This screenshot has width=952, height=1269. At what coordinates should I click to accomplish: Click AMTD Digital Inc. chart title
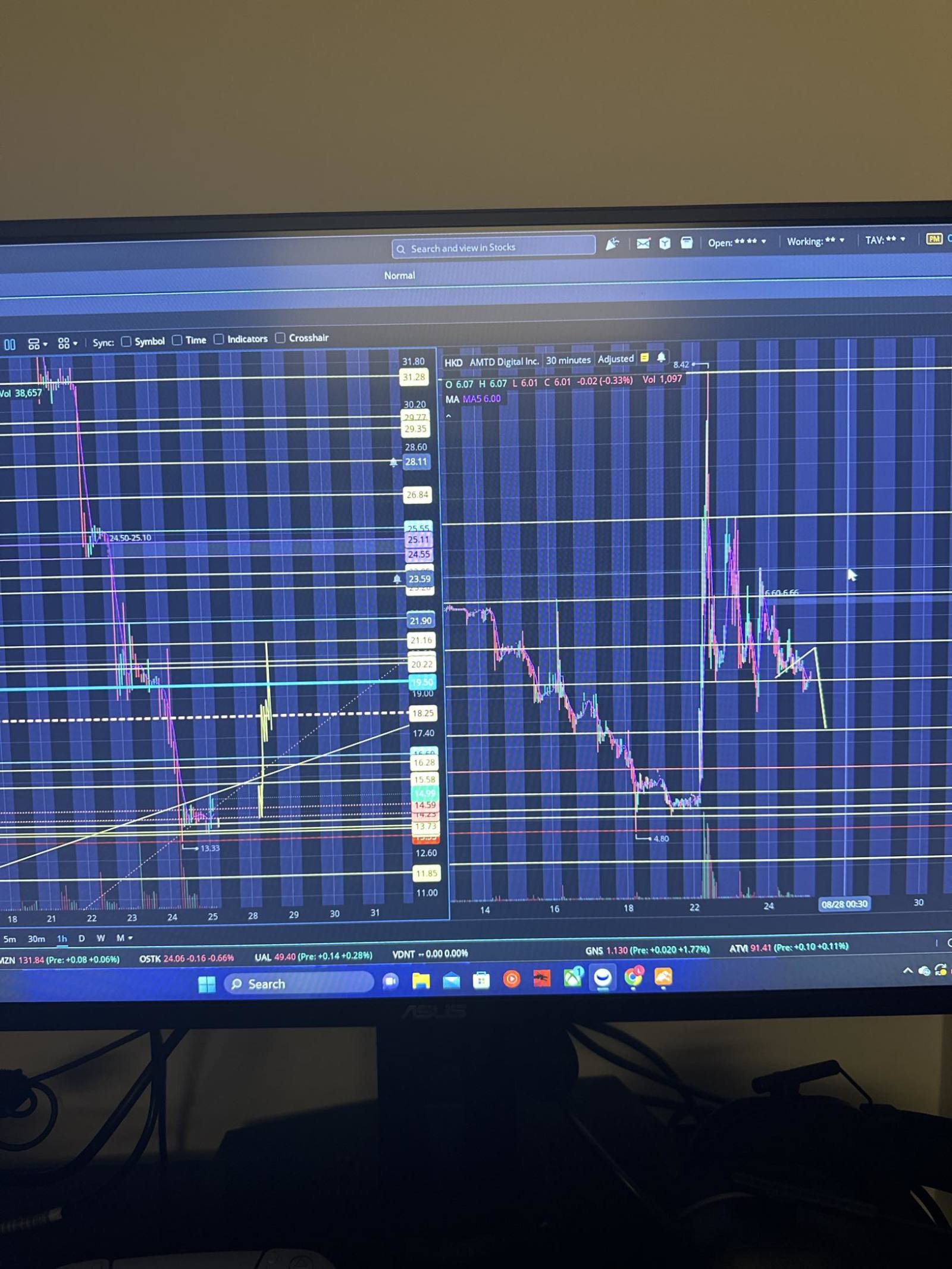point(504,362)
